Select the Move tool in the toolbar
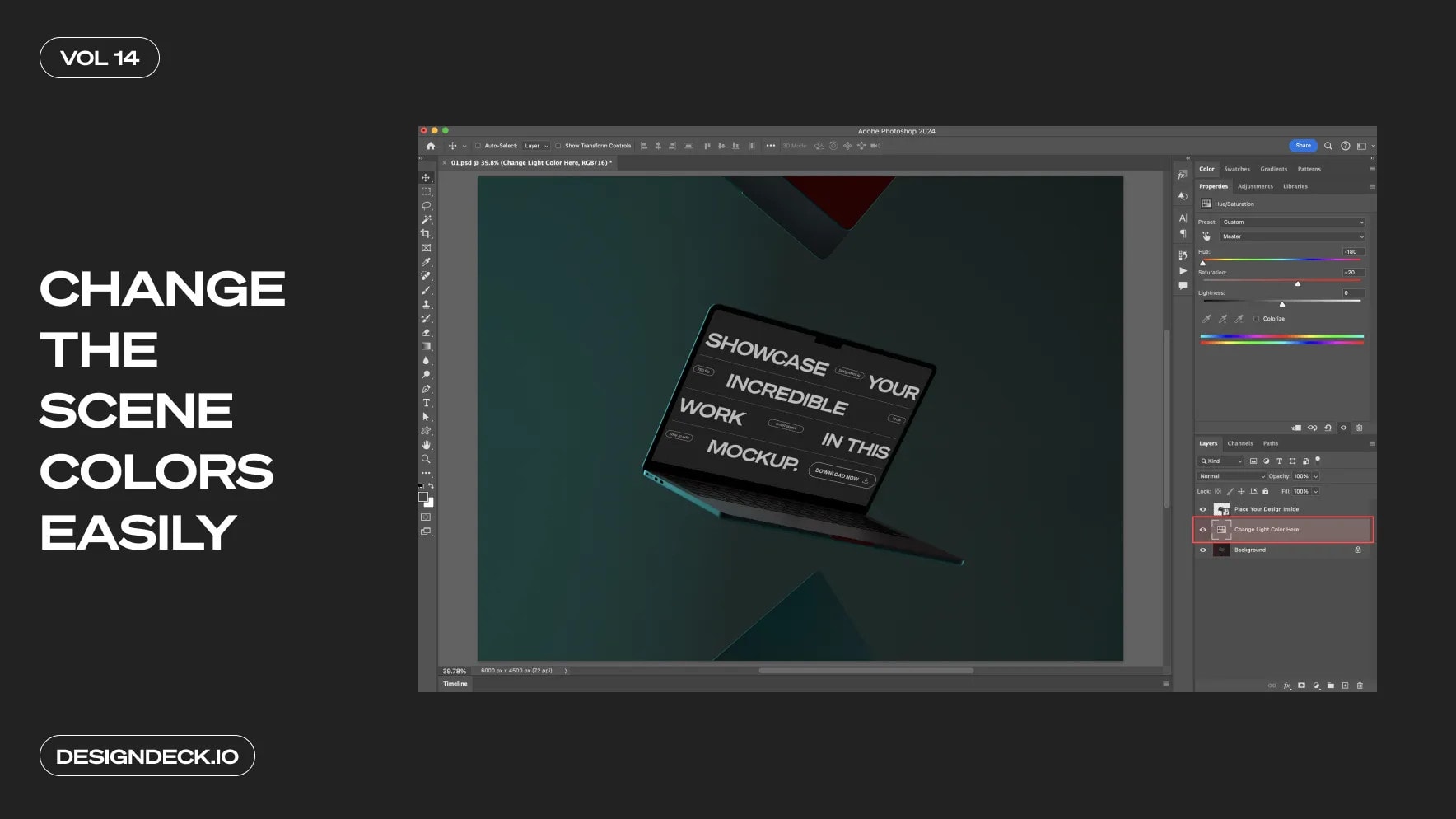Screen dimensions: 1456x819 pos(427,177)
